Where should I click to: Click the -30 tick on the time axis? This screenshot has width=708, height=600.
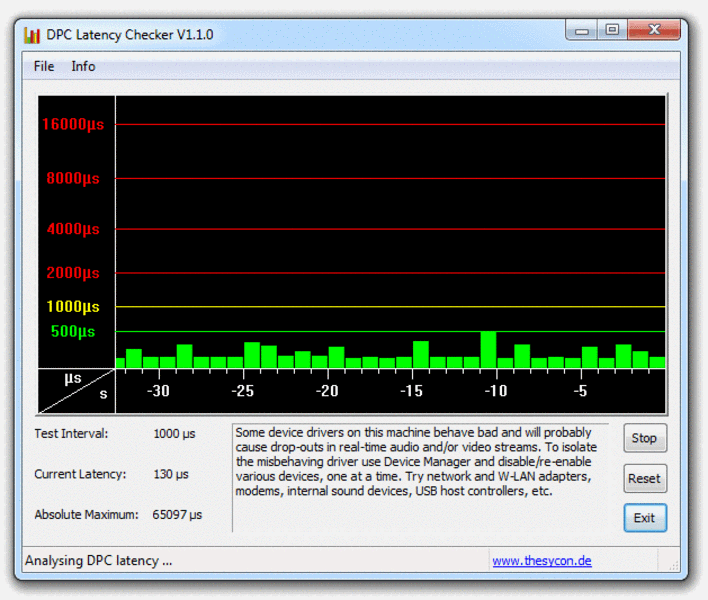(158, 391)
